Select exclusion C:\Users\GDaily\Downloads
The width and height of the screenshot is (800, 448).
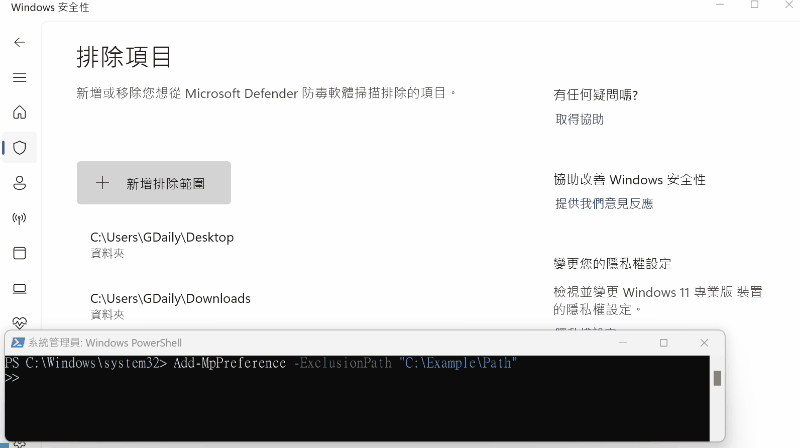click(x=170, y=305)
